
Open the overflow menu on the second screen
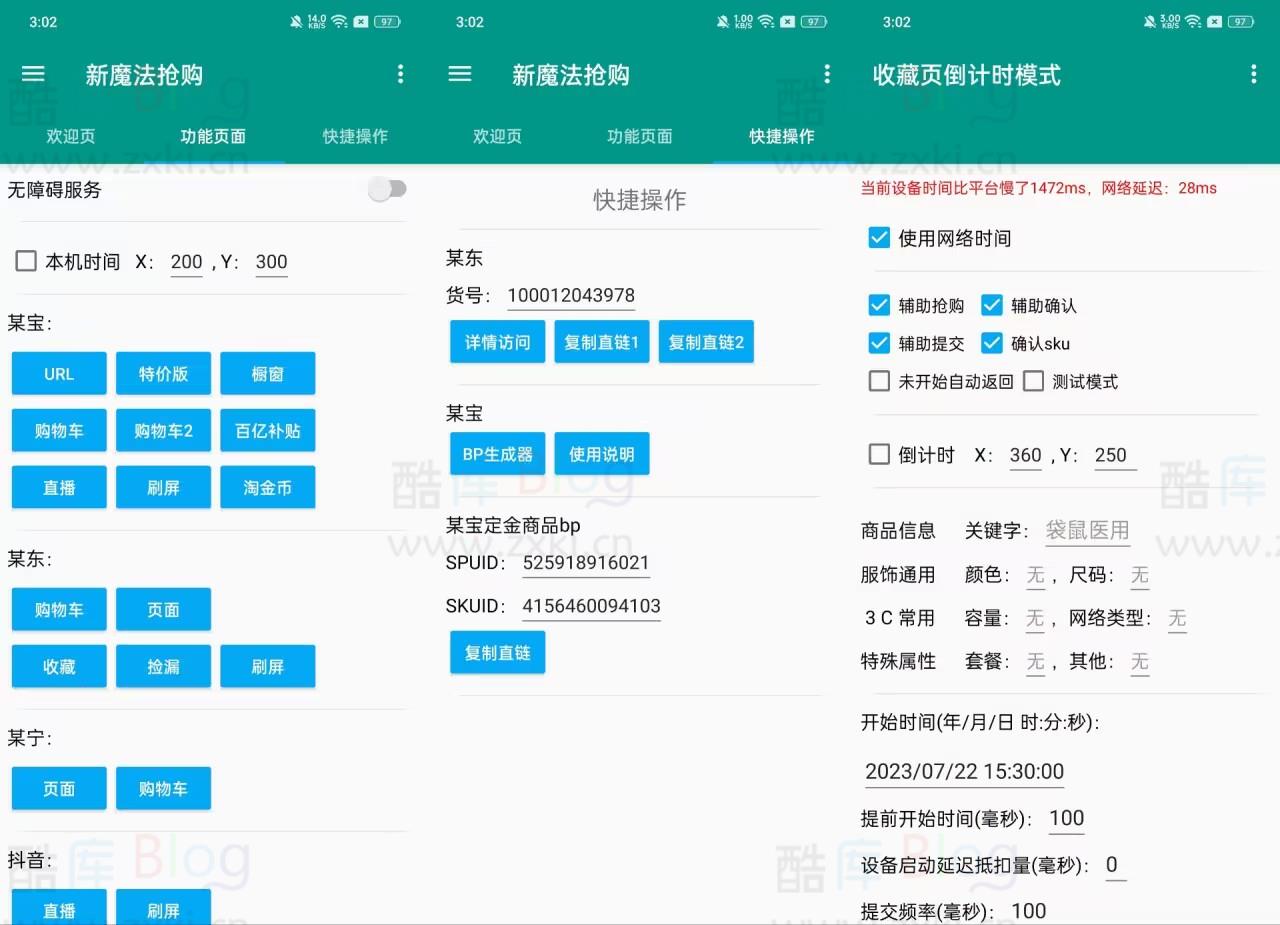tap(827, 74)
